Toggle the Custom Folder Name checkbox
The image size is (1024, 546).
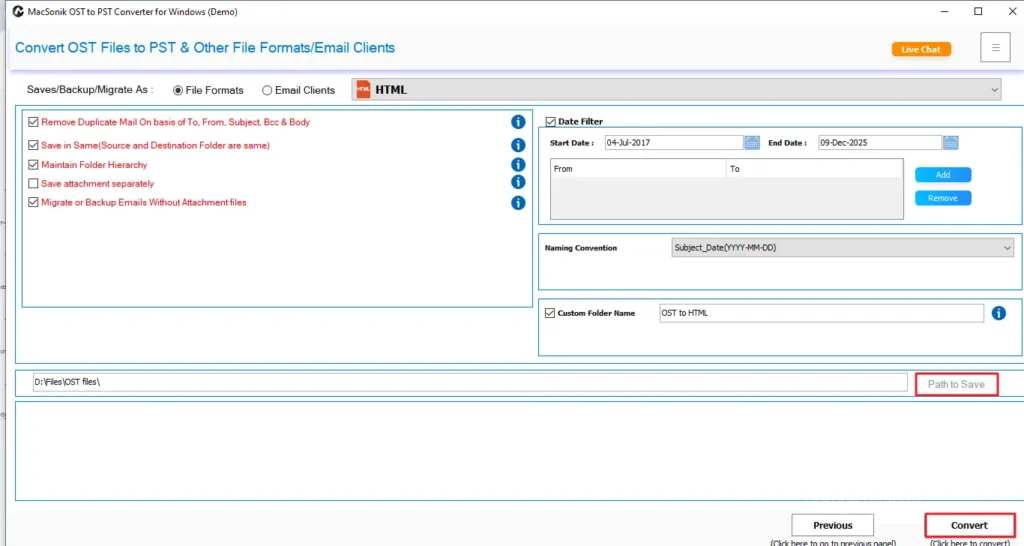click(550, 313)
